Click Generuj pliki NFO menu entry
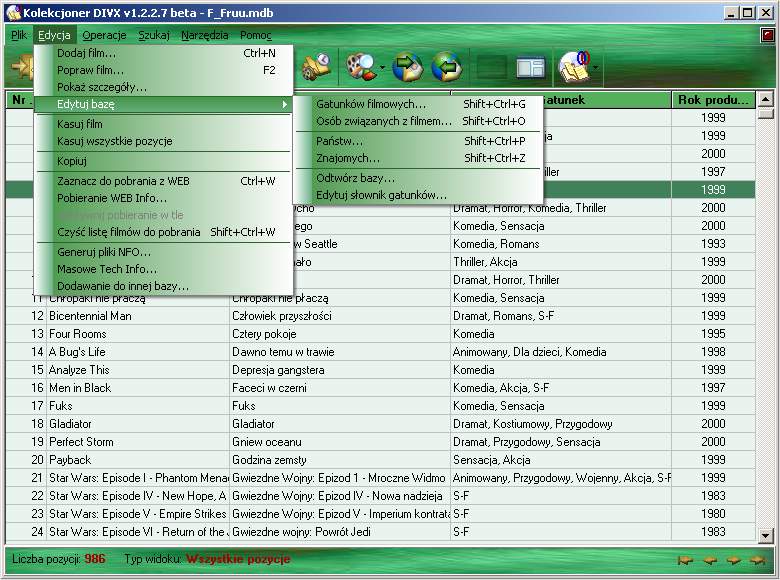 point(103,252)
